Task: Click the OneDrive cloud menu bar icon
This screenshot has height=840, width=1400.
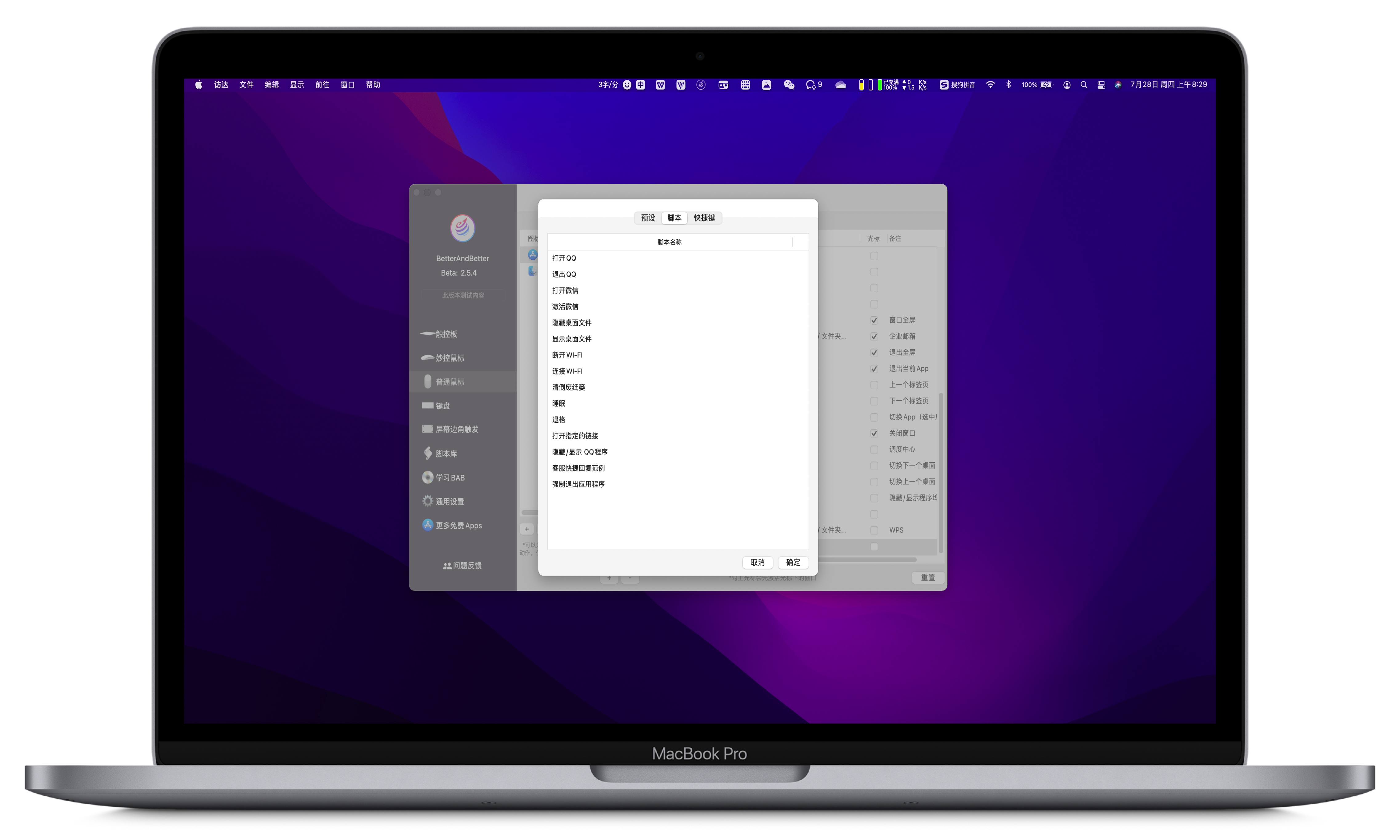Action: 841,85
